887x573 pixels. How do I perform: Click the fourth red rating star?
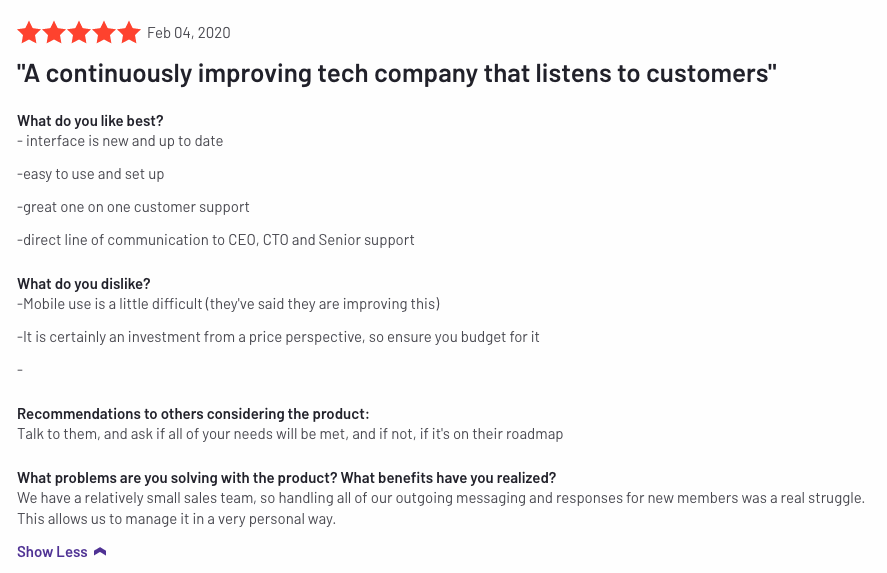[104, 33]
